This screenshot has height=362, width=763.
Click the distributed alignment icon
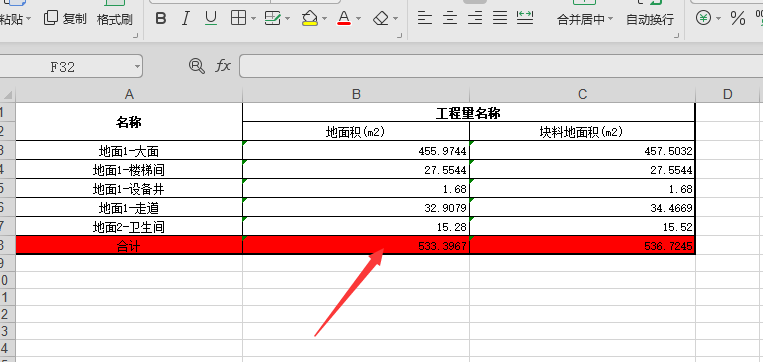525,18
